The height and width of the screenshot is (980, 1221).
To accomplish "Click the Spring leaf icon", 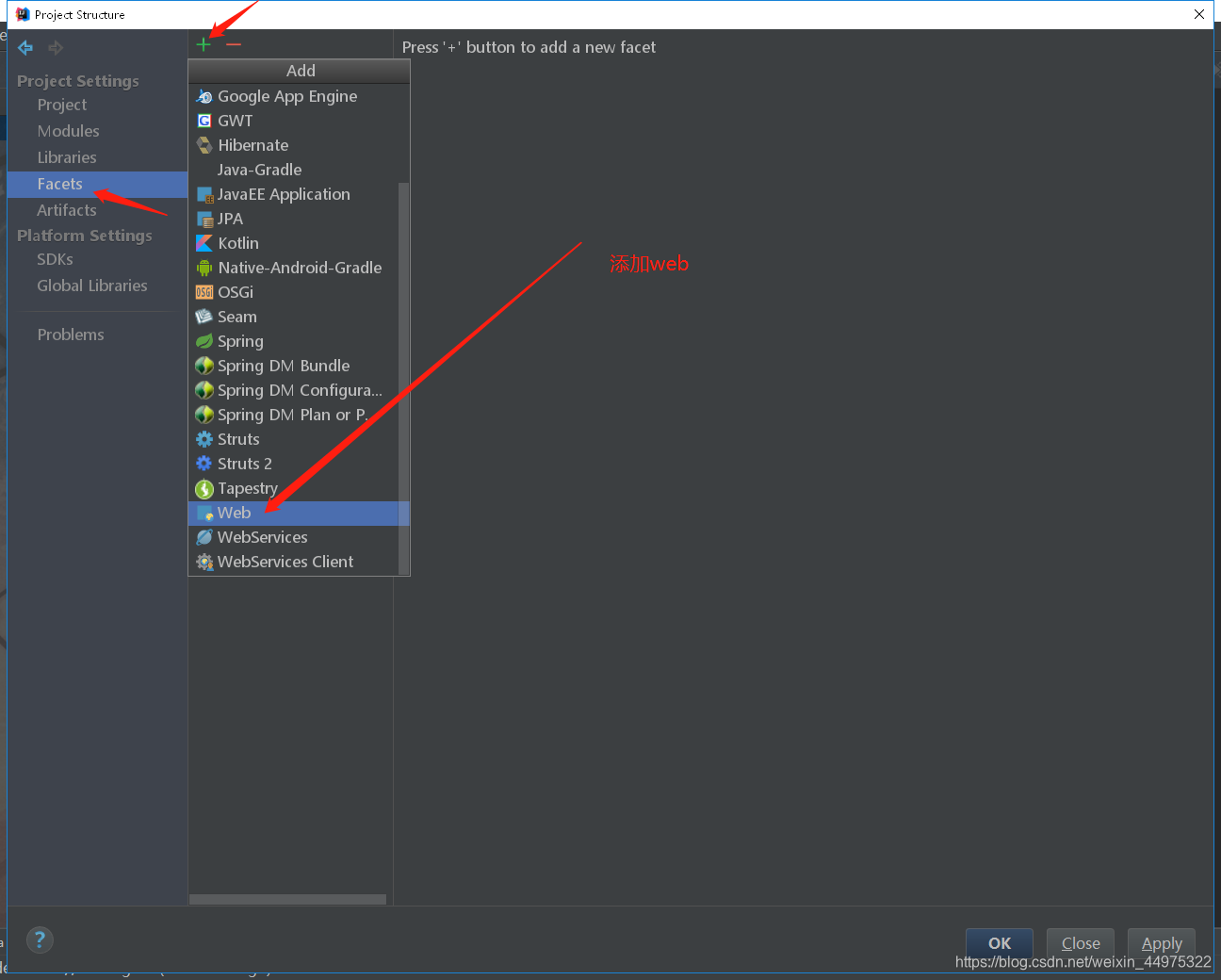I will [x=204, y=341].
